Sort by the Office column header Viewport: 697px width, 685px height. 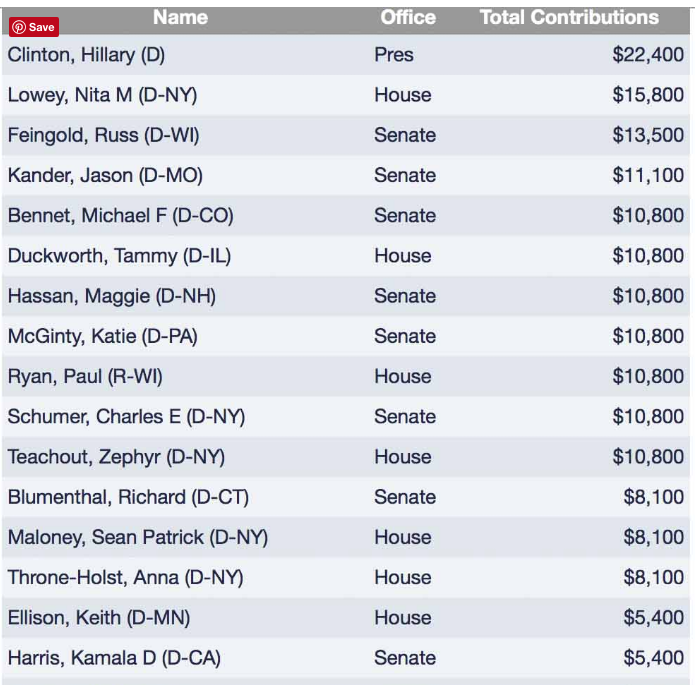click(x=408, y=17)
